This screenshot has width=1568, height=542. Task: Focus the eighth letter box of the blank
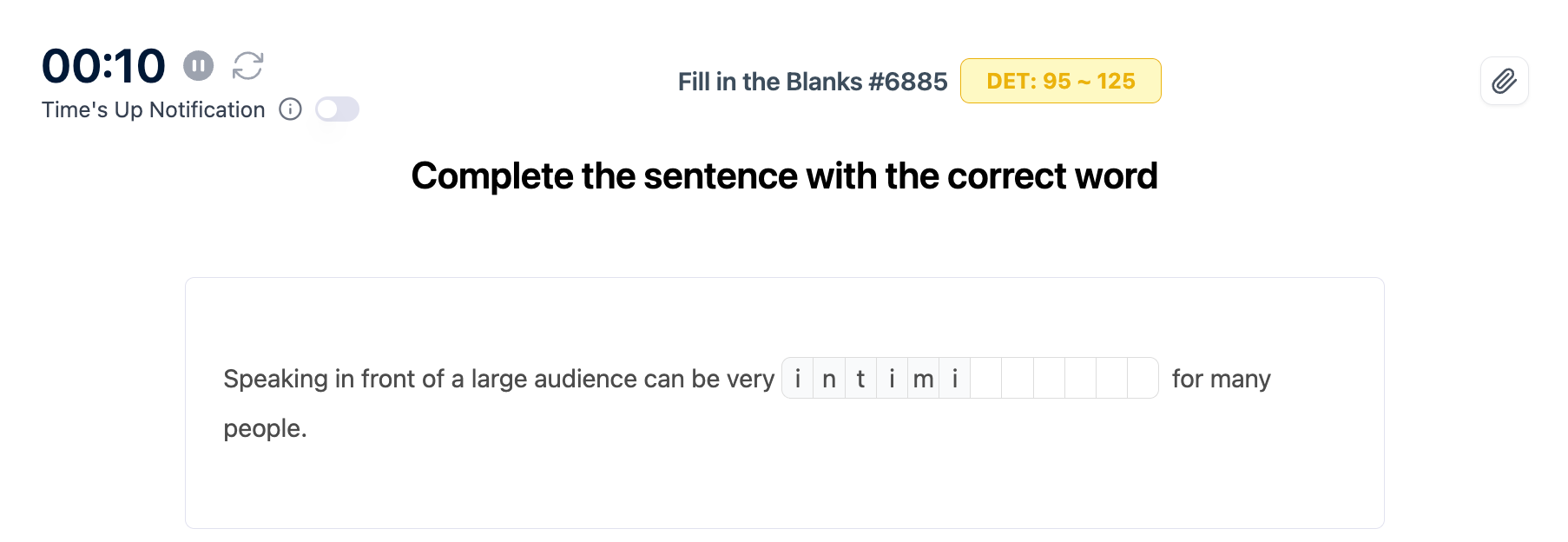tap(1018, 379)
